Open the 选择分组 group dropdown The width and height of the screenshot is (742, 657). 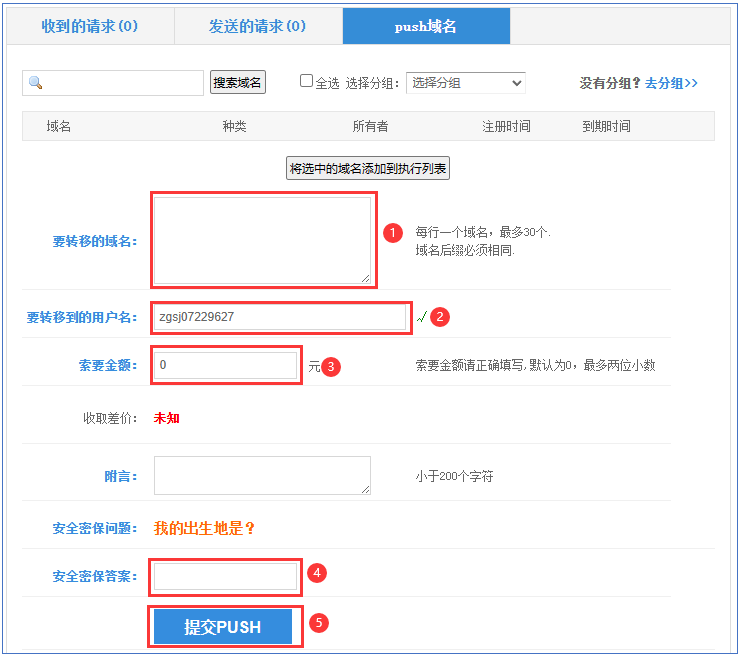[x=465, y=83]
